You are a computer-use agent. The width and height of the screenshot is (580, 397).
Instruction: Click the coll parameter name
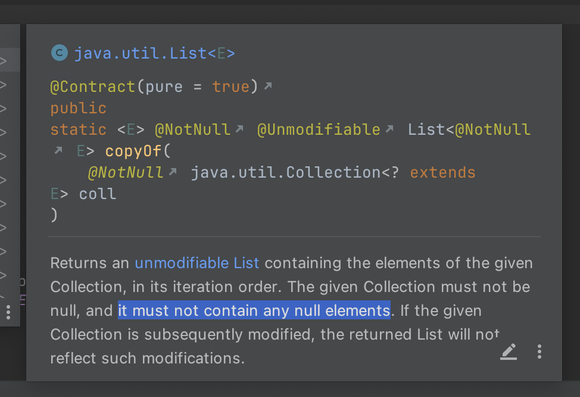[98, 194]
